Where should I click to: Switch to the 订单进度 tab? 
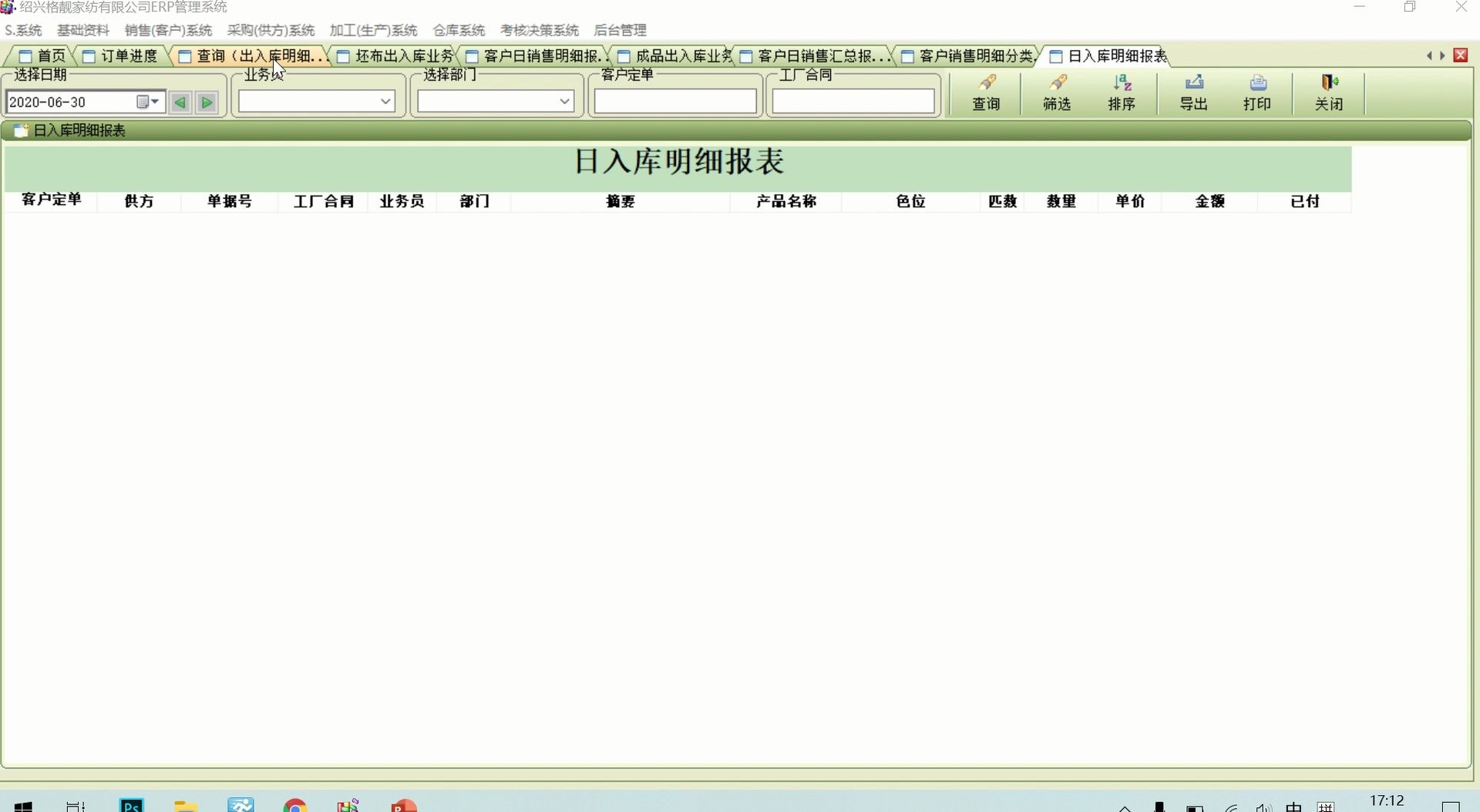click(x=120, y=56)
